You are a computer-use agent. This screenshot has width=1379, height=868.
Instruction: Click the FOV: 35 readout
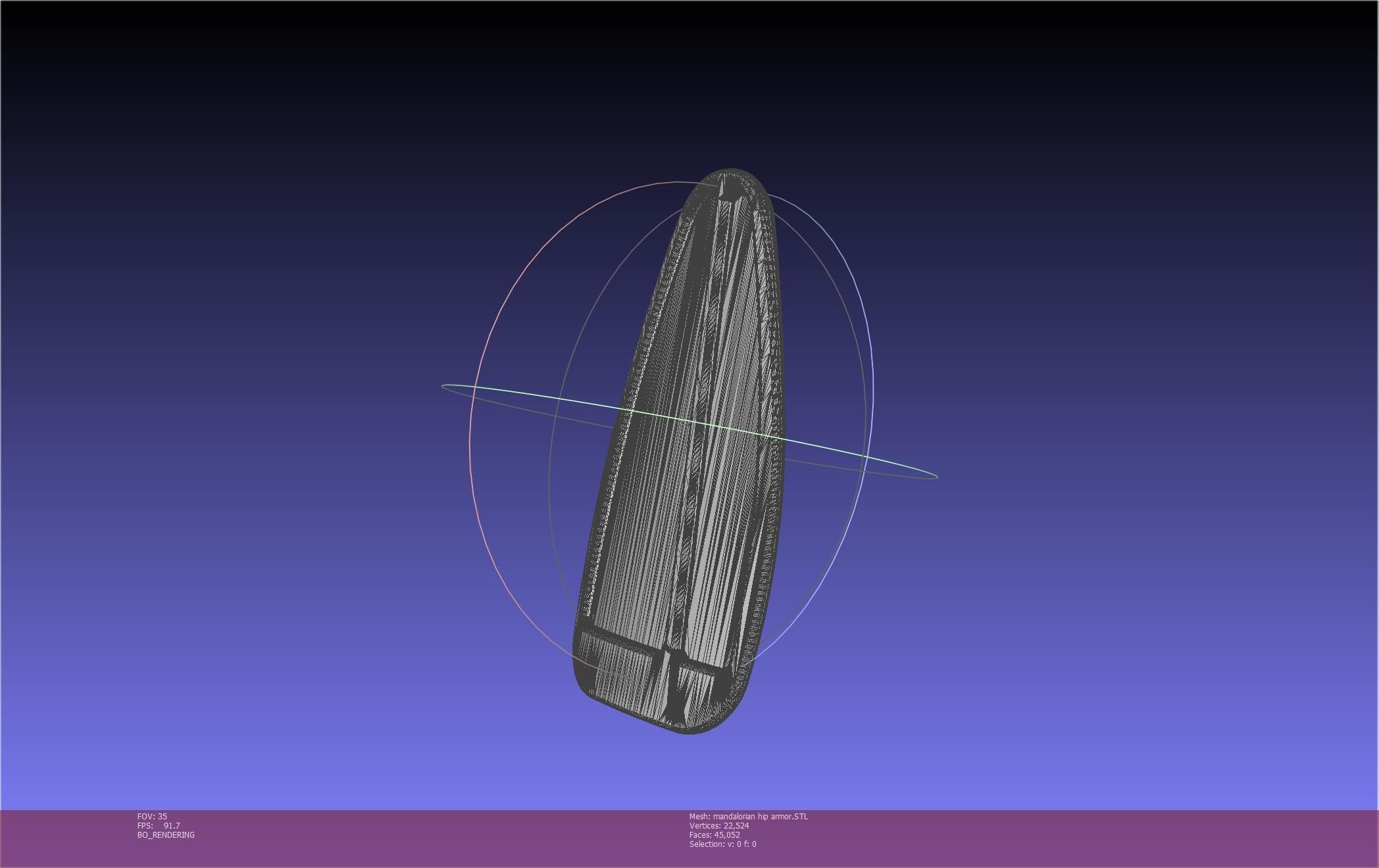[x=152, y=816]
